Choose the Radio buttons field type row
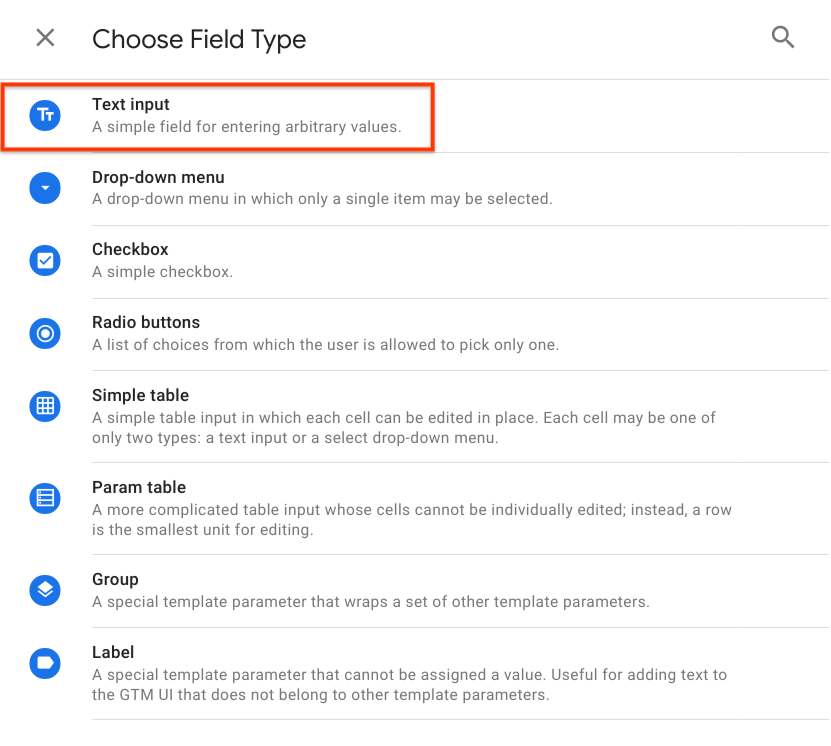This screenshot has height=746, width=831. (300, 333)
